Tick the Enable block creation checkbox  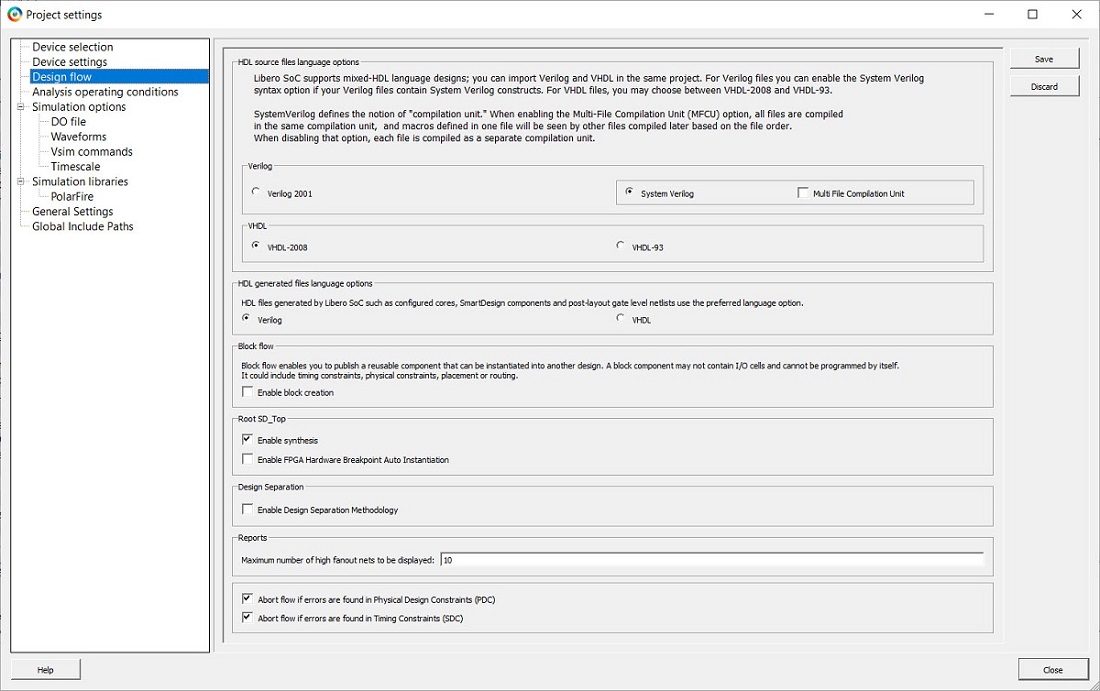(x=248, y=393)
